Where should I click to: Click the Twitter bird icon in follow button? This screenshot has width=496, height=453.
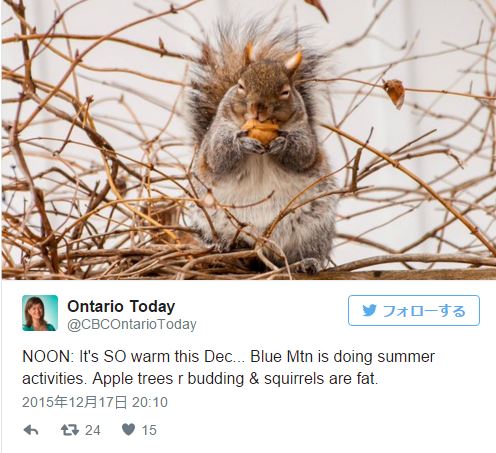click(x=369, y=311)
